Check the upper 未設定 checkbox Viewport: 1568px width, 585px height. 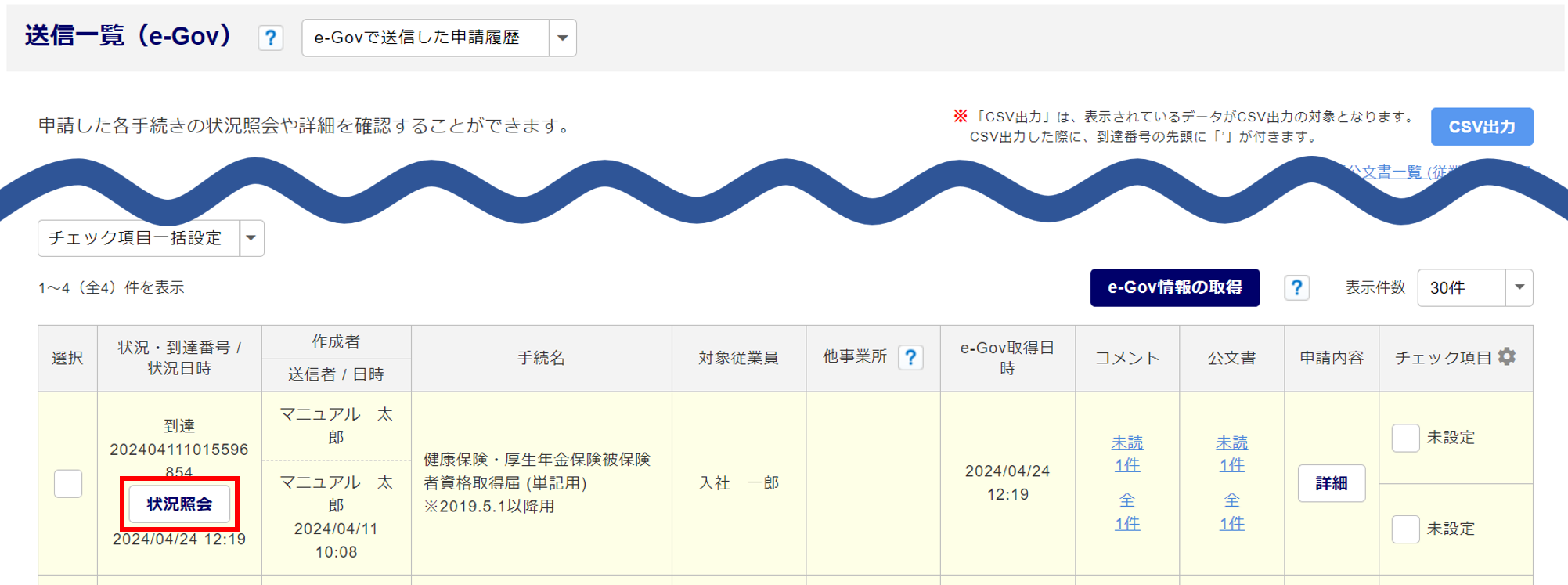tap(1405, 438)
